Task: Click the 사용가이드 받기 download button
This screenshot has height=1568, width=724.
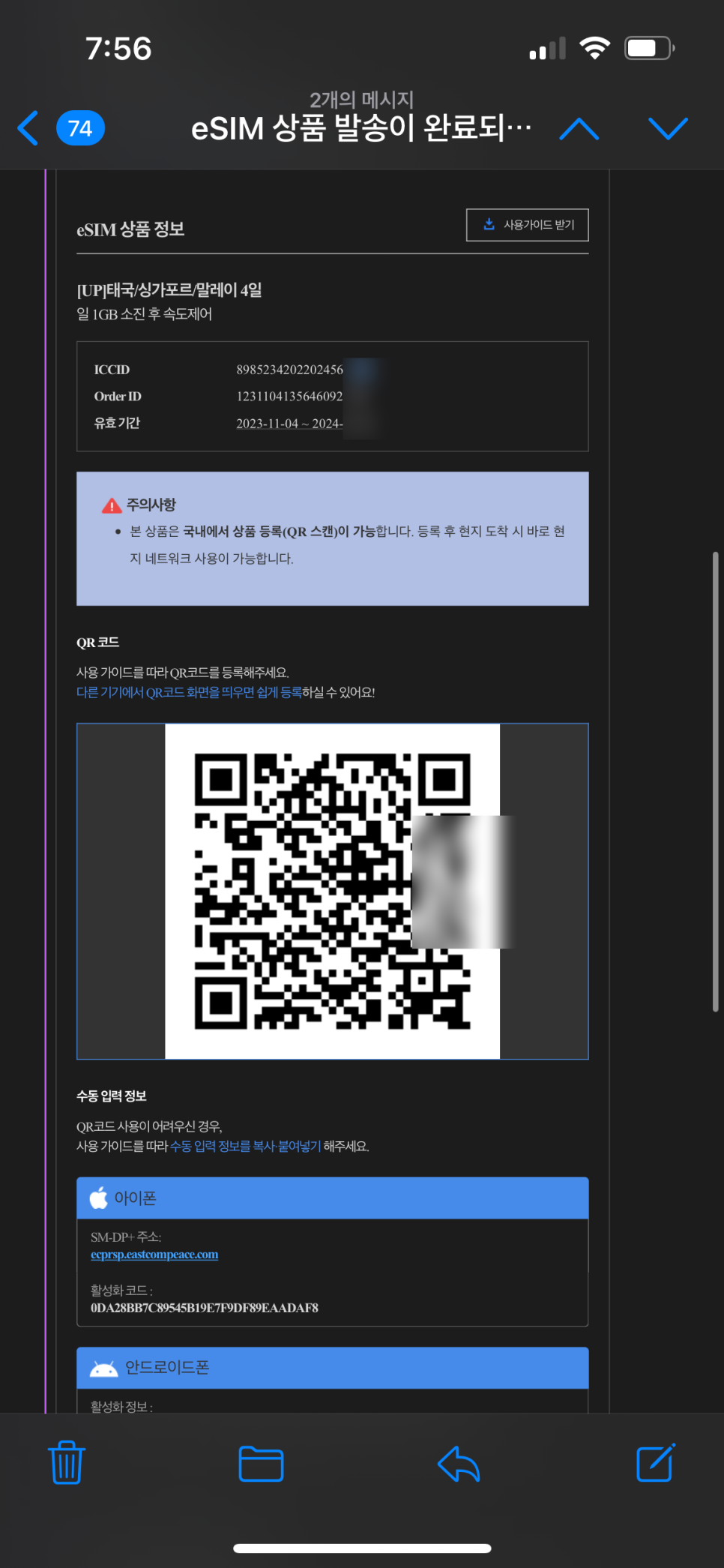Action: 528,225
